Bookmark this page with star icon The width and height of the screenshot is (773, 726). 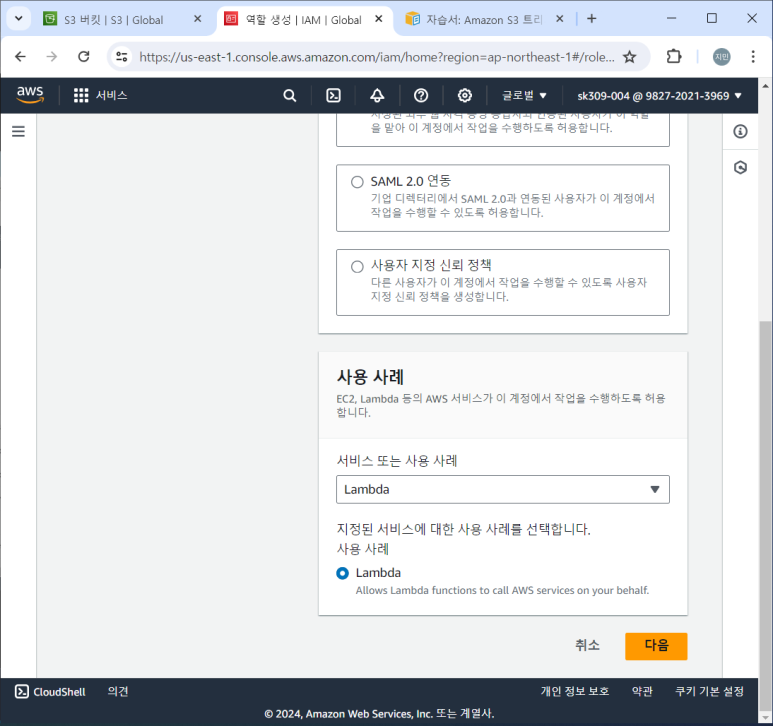[630, 57]
